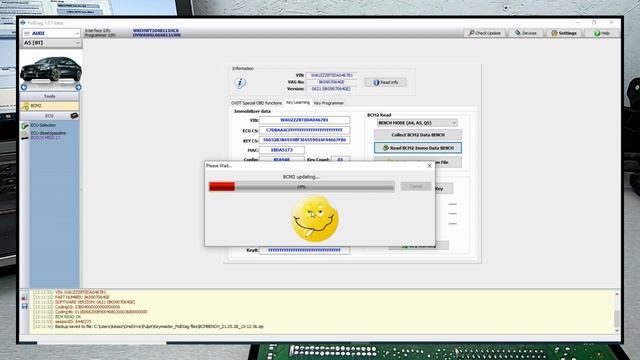Switch to Key Programmer tab
This screenshot has height=360, width=640.
(329, 103)
